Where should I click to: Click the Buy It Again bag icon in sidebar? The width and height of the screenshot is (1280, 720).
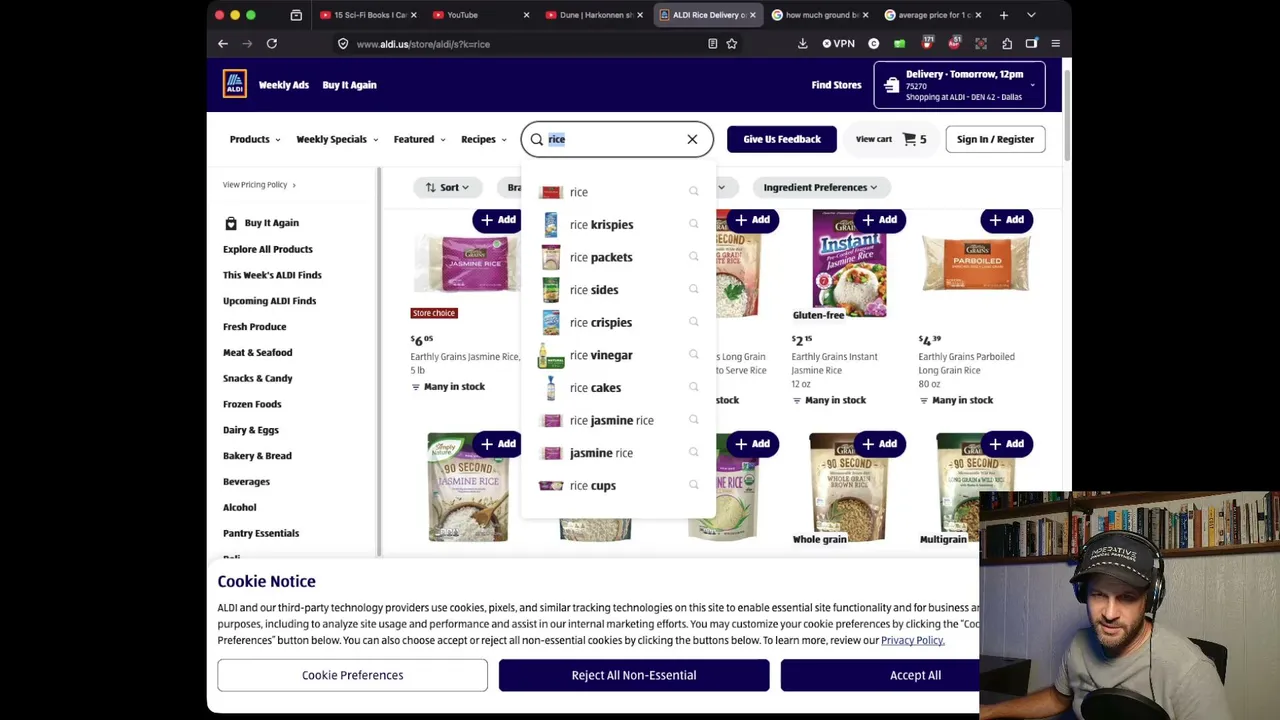(231, 223)
